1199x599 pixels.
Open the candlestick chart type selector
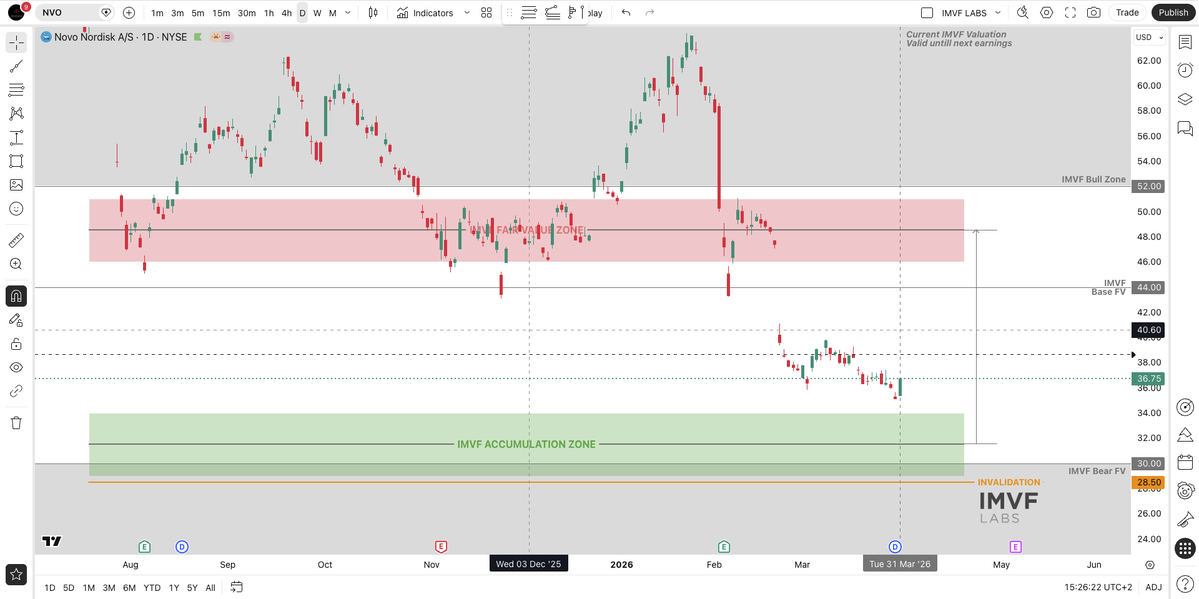point(373,13)
